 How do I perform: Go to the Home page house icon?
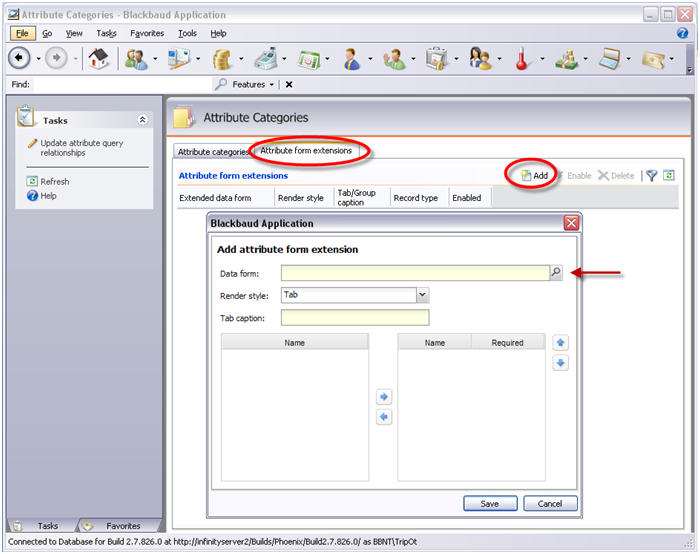click(x=99, y=58)
